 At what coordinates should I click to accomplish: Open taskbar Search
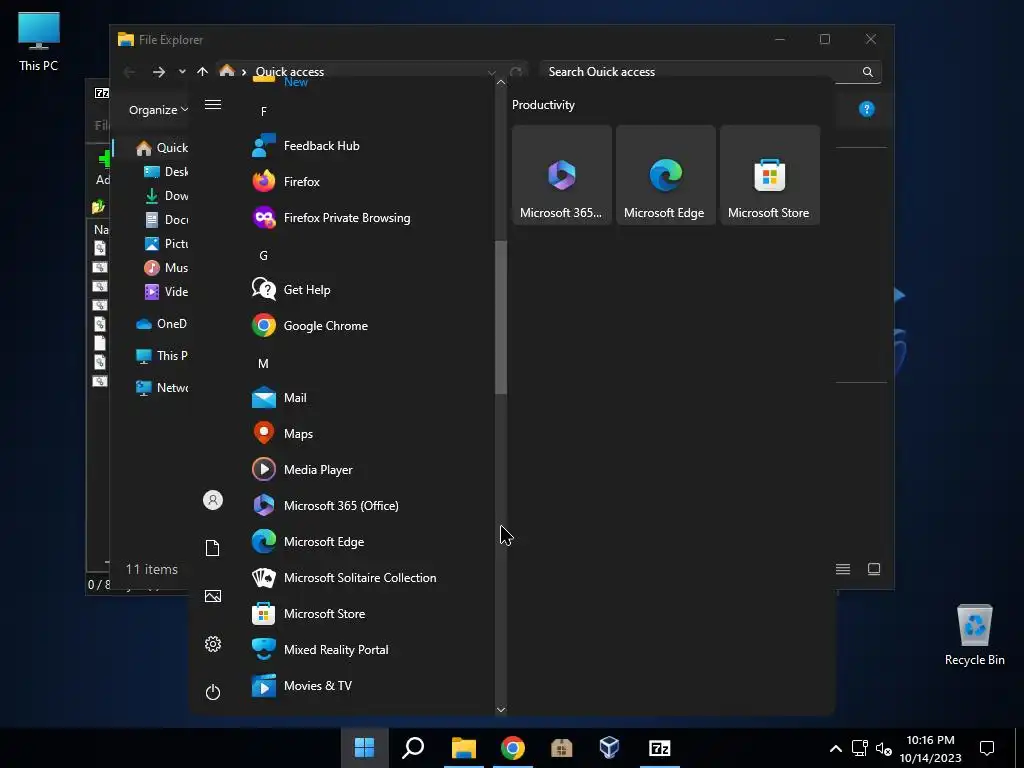(413, 748)
